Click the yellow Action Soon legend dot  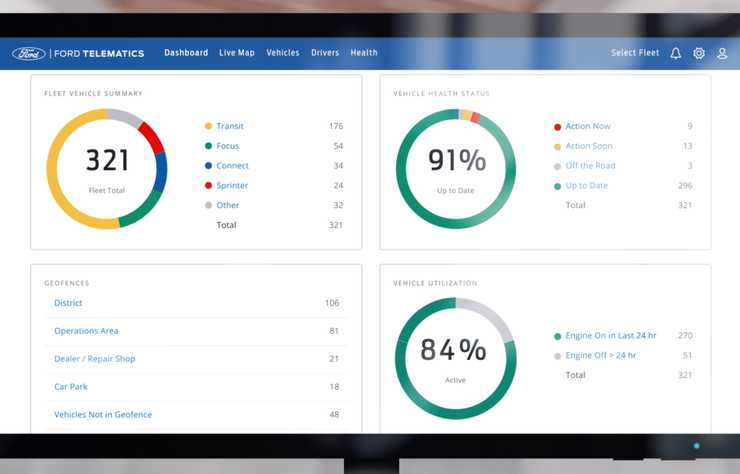pos(557,147)
